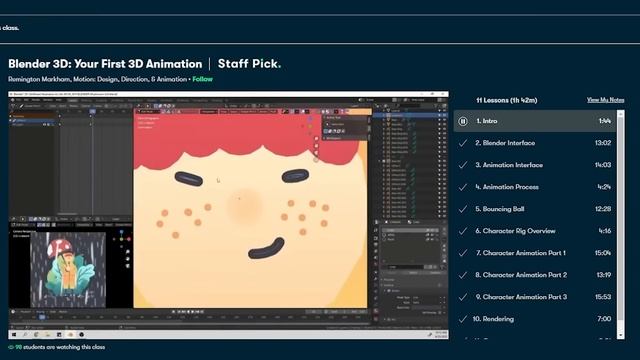Click the Blender timeline playhead in the video

(42, 317)
